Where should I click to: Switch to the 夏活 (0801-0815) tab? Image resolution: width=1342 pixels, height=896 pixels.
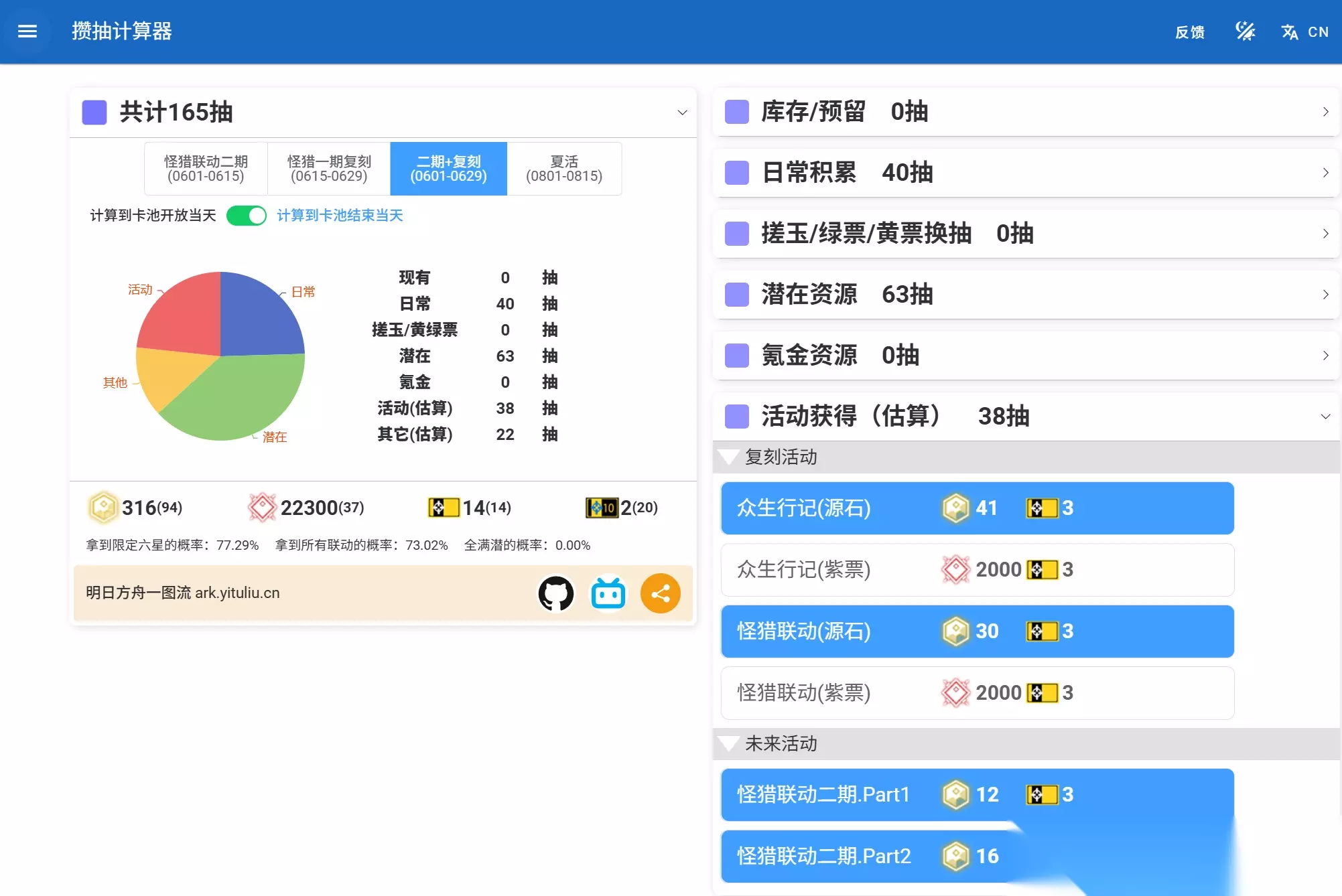pos(564,169)
